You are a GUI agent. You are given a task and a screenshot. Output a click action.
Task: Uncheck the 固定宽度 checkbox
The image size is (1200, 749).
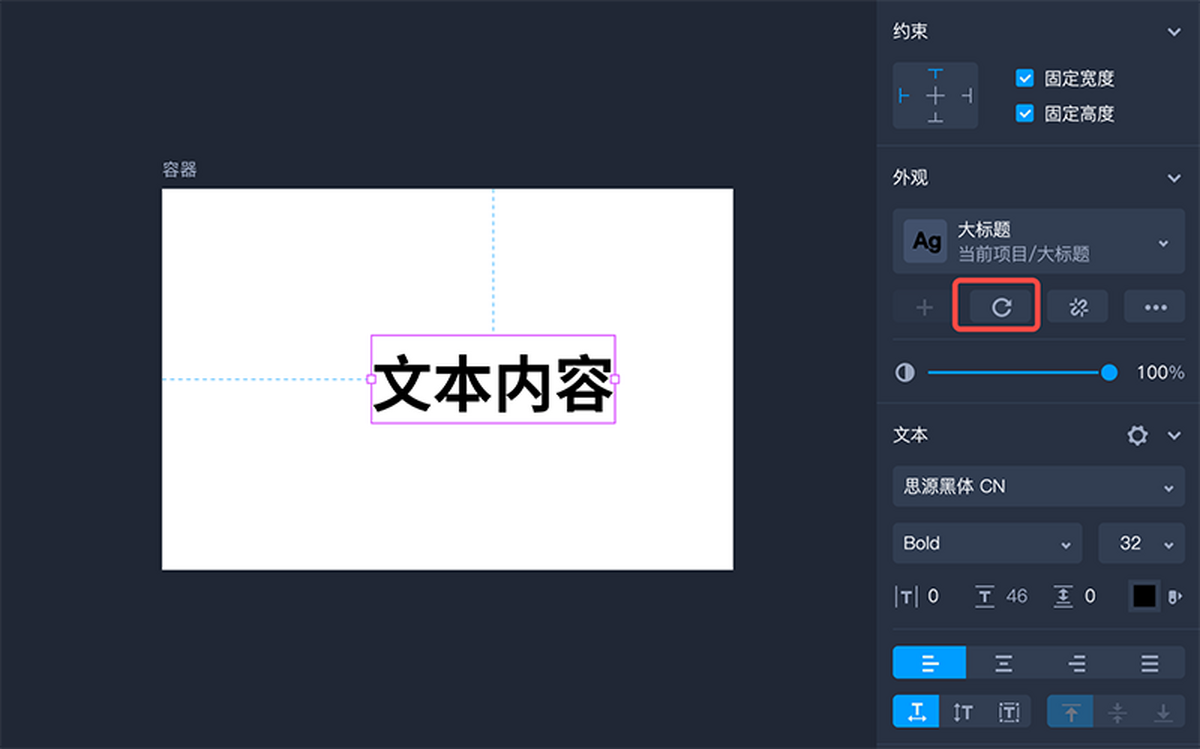point(1024,78)
